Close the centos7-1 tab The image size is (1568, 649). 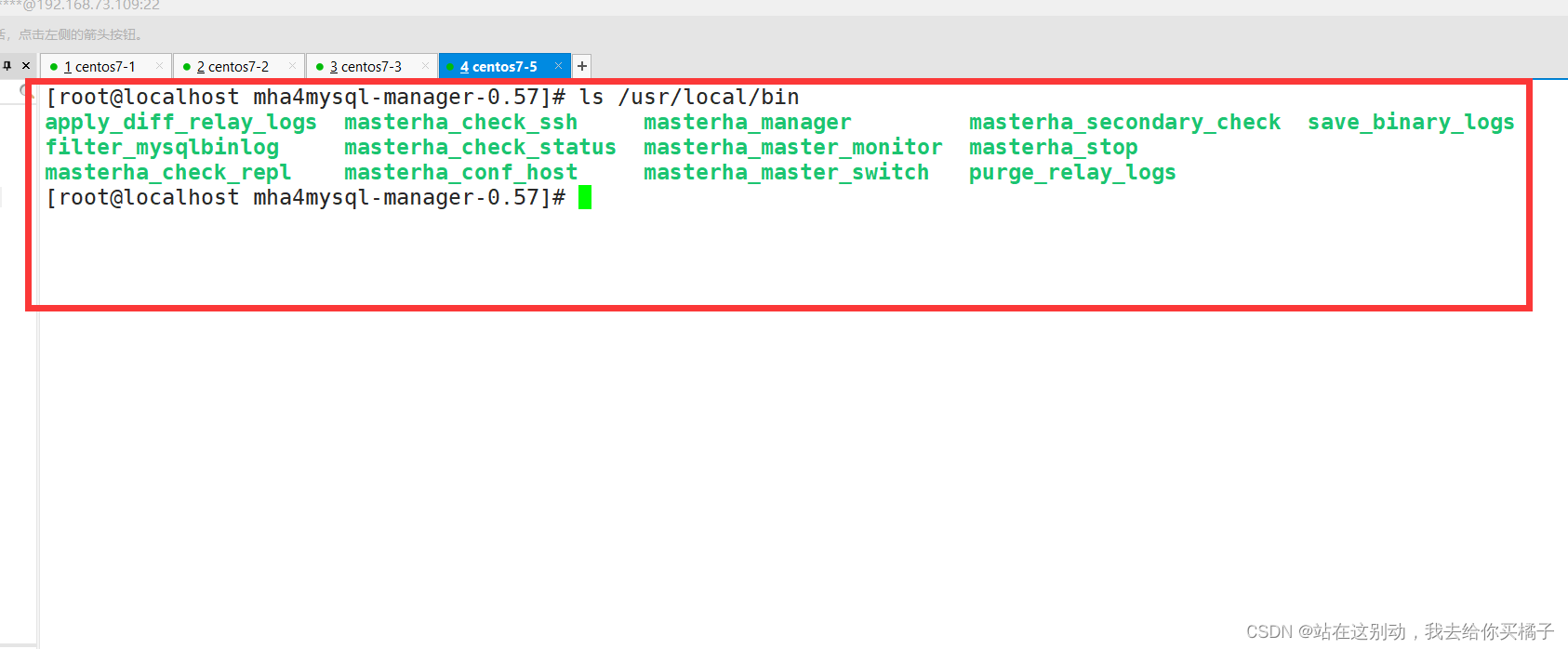[159, 66]
